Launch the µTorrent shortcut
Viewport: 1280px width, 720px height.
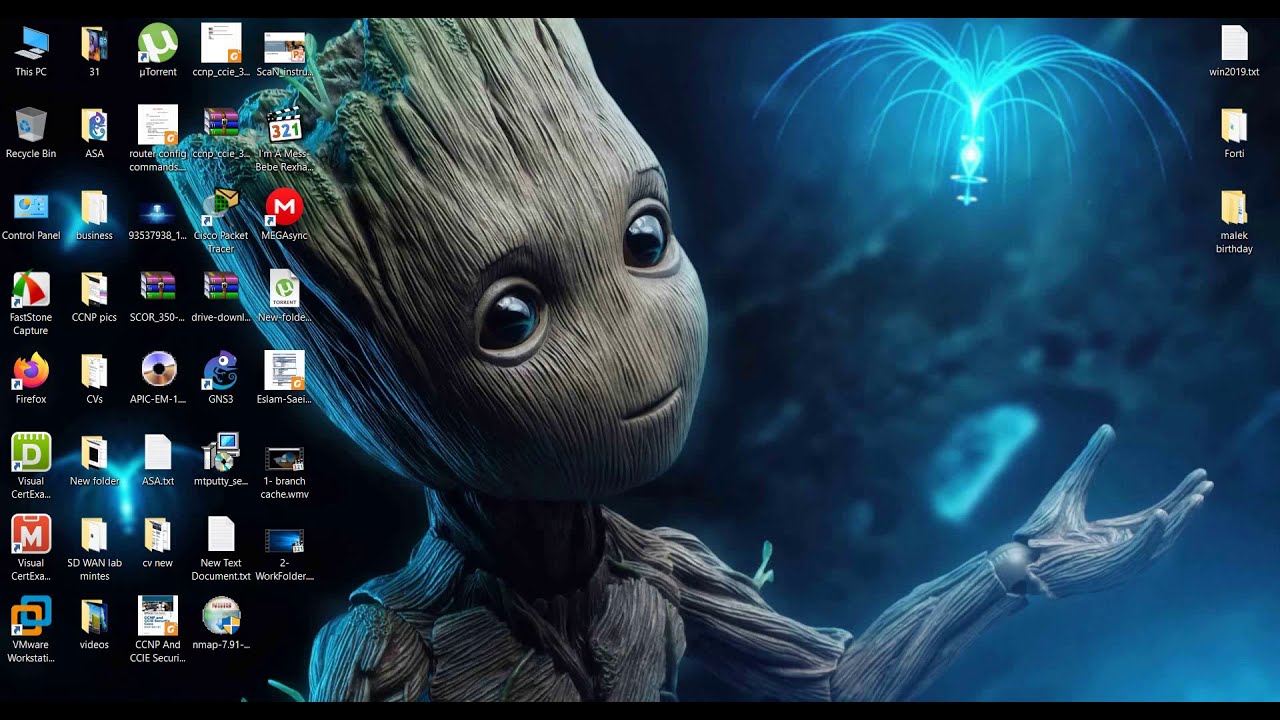click(158, 44)
